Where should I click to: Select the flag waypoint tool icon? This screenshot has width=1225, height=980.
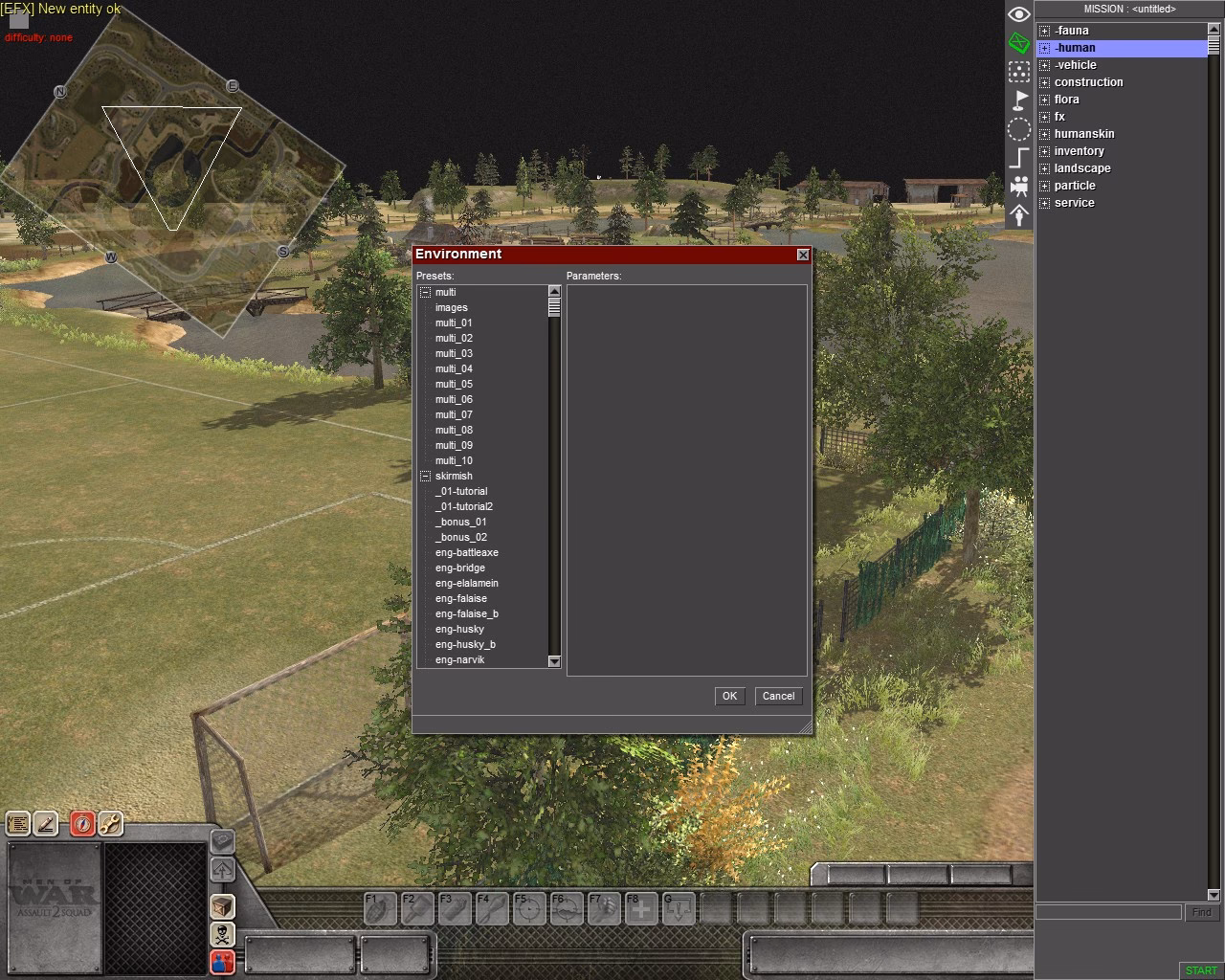pyautogui.click(x=1019, y=100)
